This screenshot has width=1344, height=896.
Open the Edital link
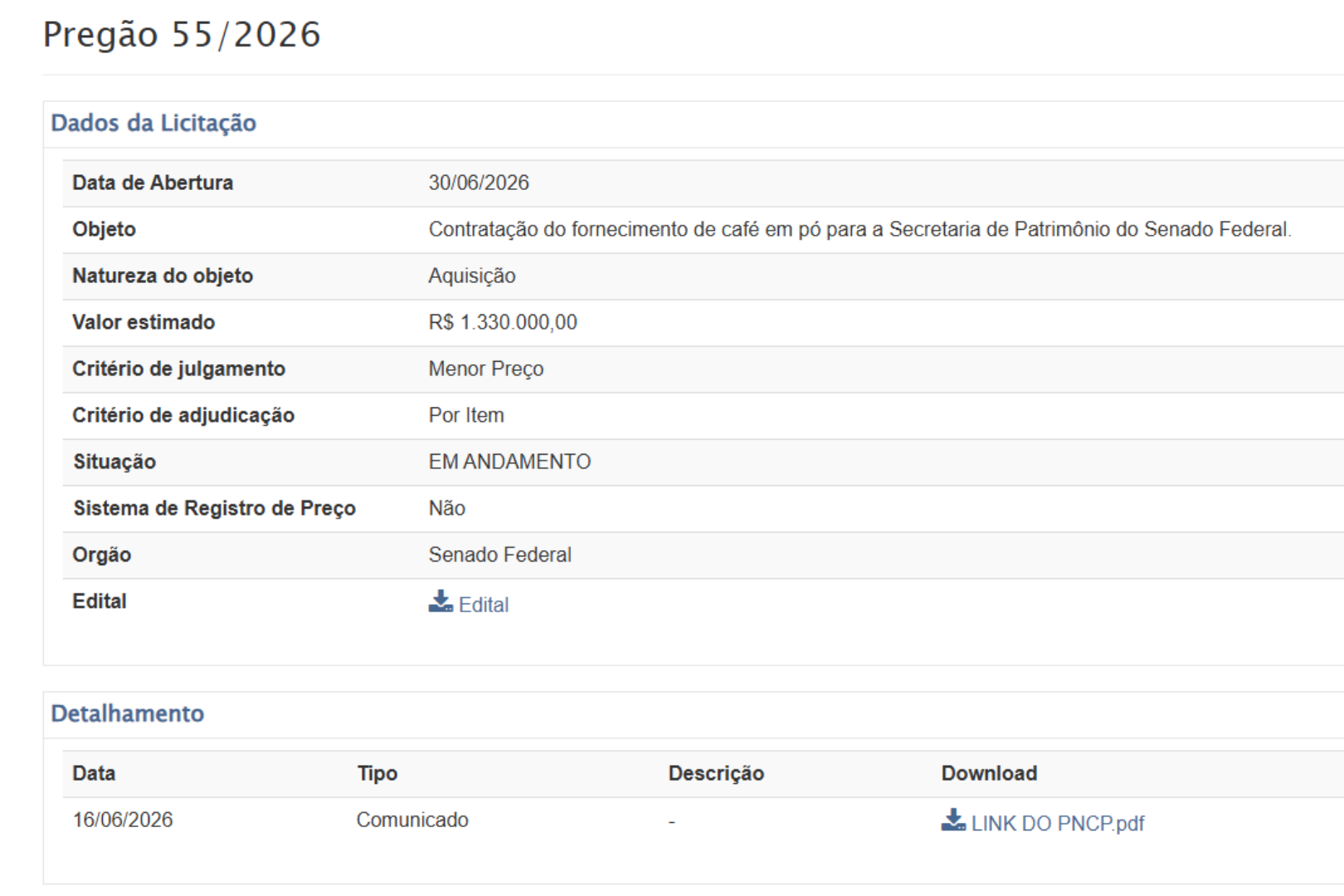pyautogui.click(x=484, y=605)
